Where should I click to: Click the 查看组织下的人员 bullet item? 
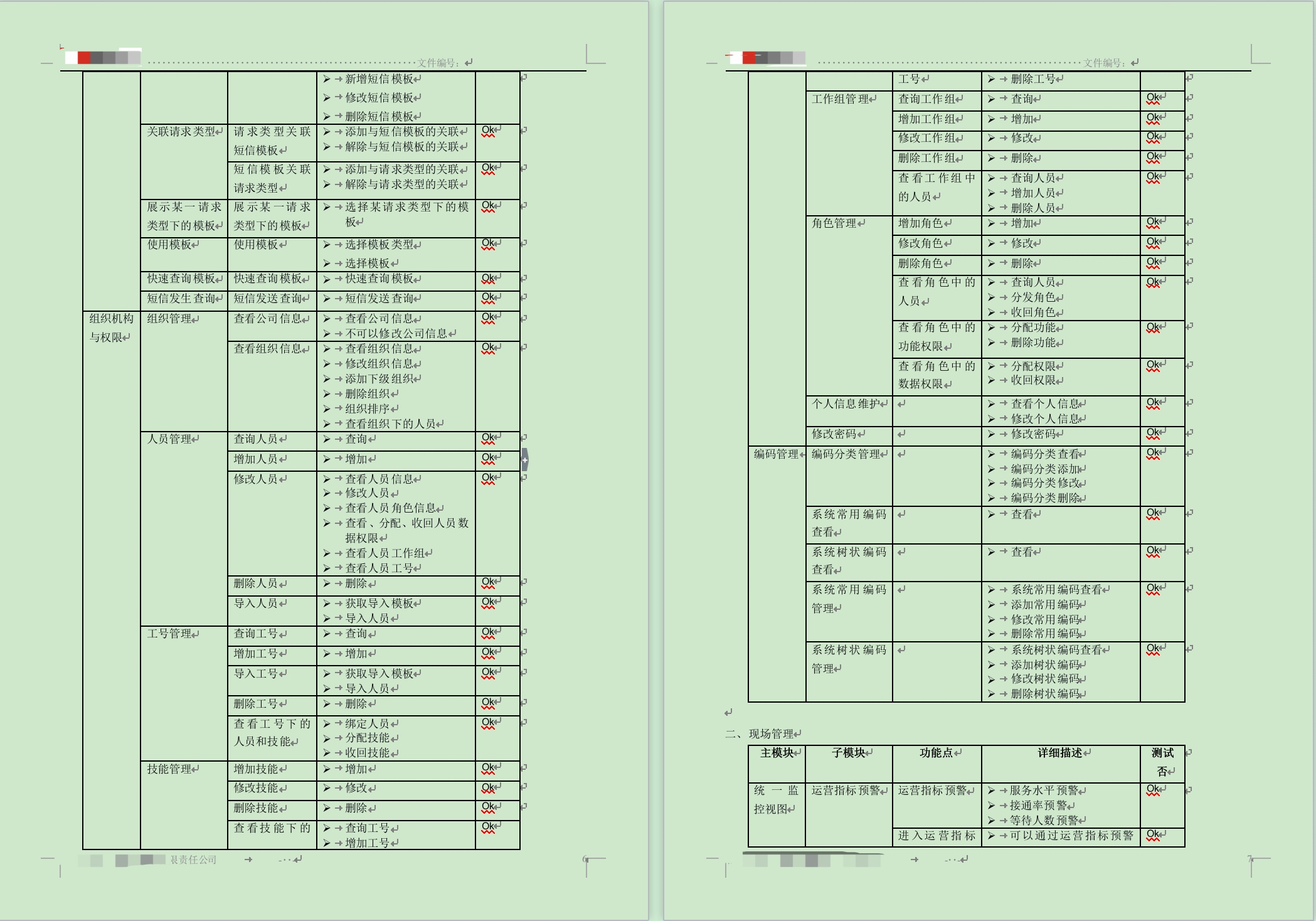[x=391, y=424]
